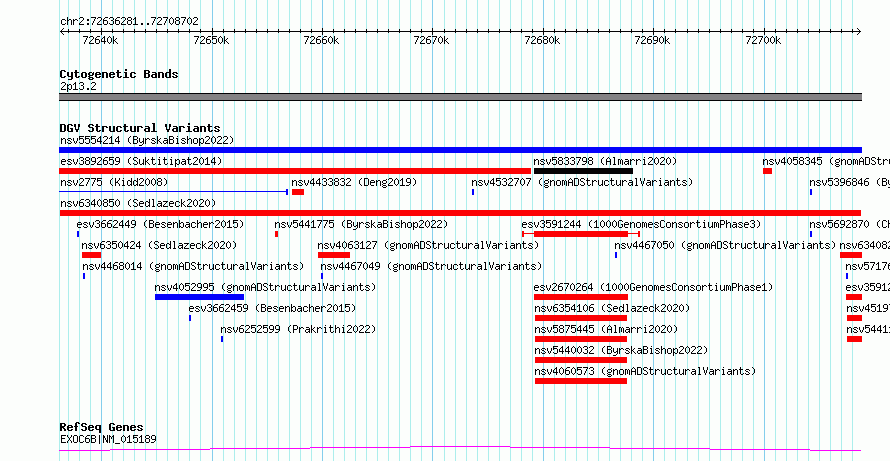Screen dimensions: 890x461
Task: Select nsv2775 (Kidd2008) label
Action: [x=114, y=182]
